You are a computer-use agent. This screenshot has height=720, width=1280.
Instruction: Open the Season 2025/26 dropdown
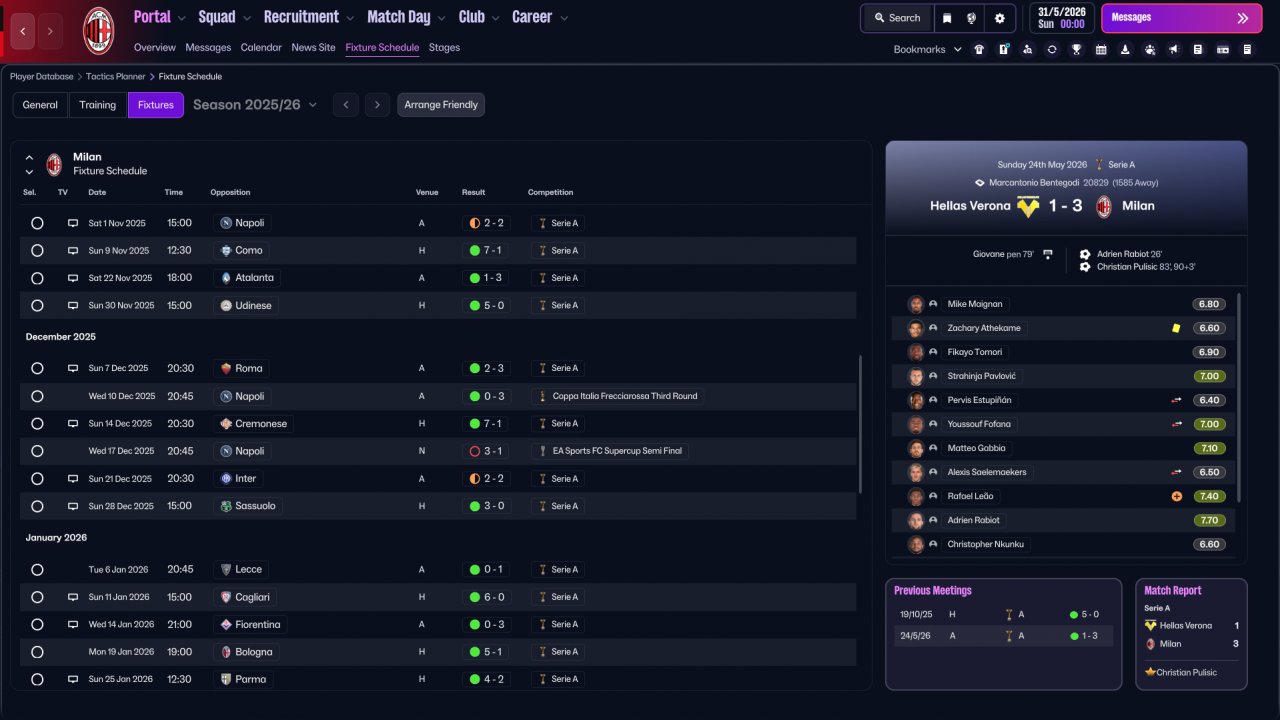pyautogui.click(x=255, y=105)
